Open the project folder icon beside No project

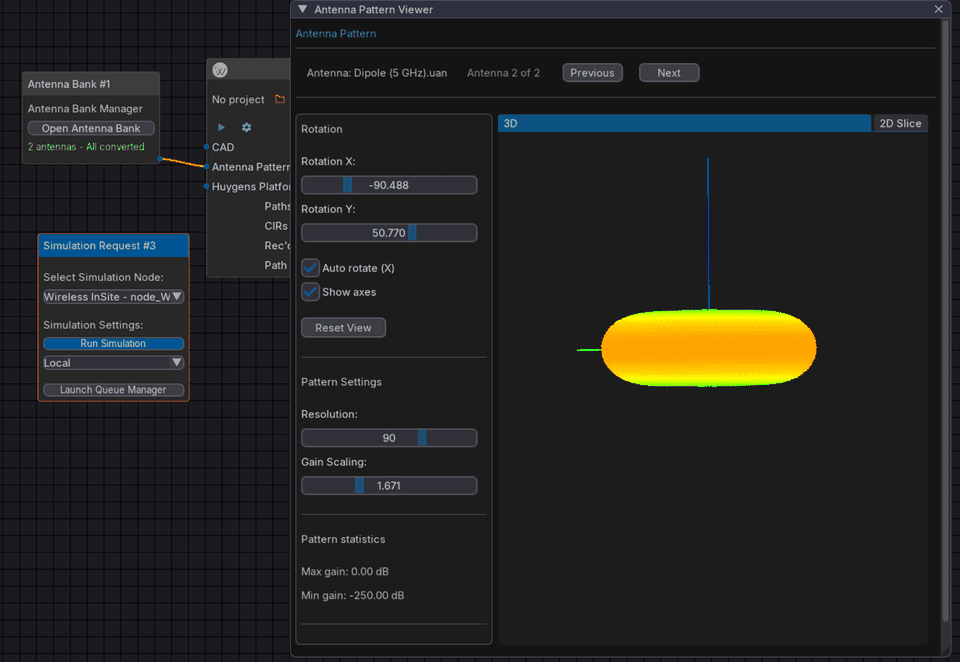point(280,99)
